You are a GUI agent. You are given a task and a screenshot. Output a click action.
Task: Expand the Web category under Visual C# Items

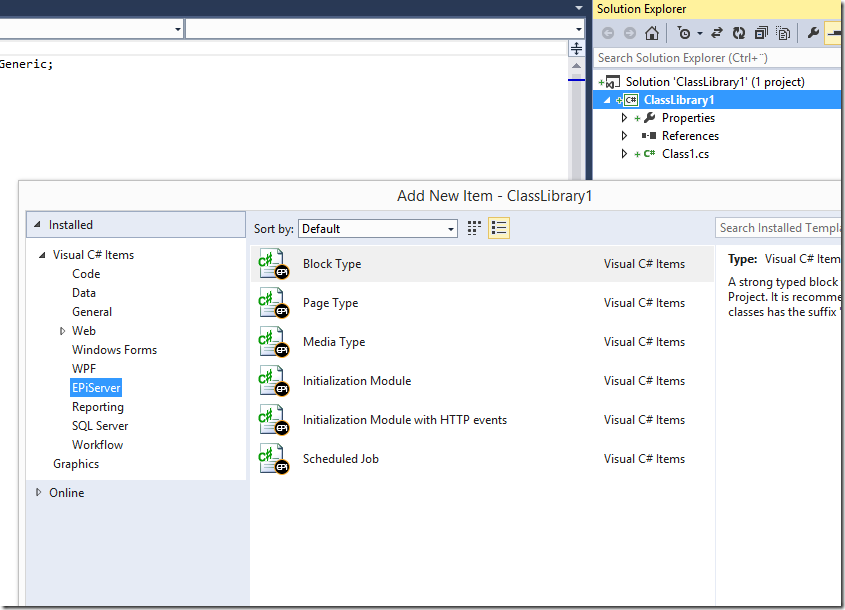click(62, 331)
